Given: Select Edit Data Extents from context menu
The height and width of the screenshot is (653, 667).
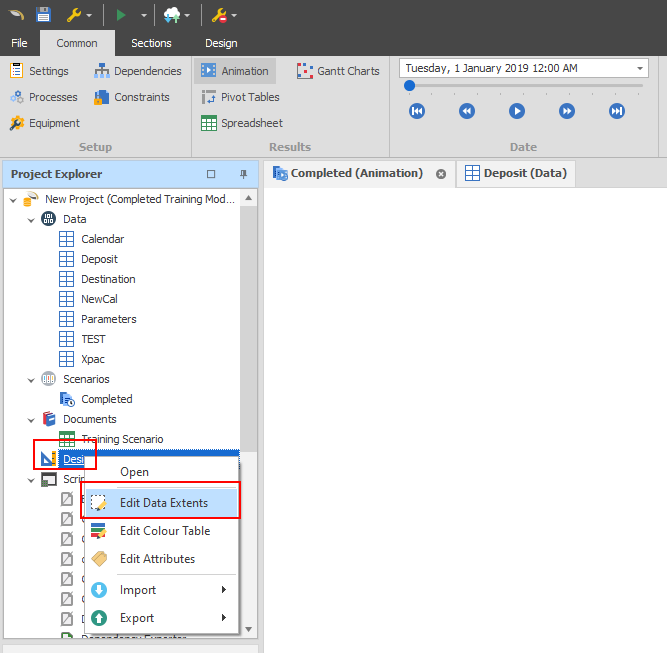Looking at the screenshot, I should pyautogui.click(x=163, y=503).
